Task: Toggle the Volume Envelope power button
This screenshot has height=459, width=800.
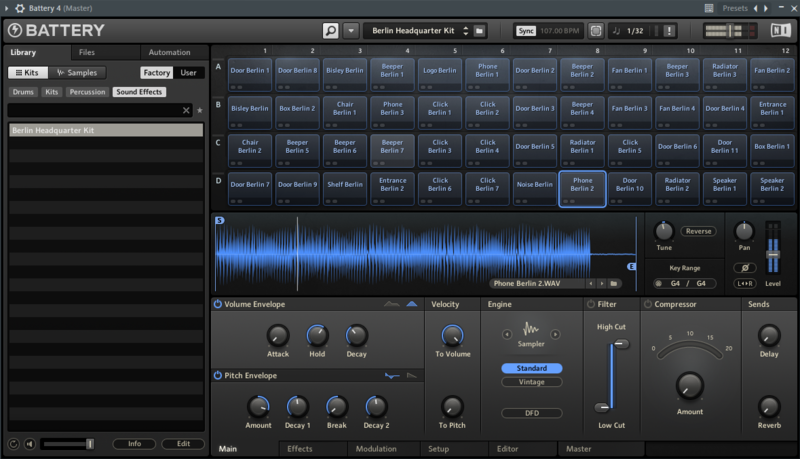Action: [x=218, y=304]
